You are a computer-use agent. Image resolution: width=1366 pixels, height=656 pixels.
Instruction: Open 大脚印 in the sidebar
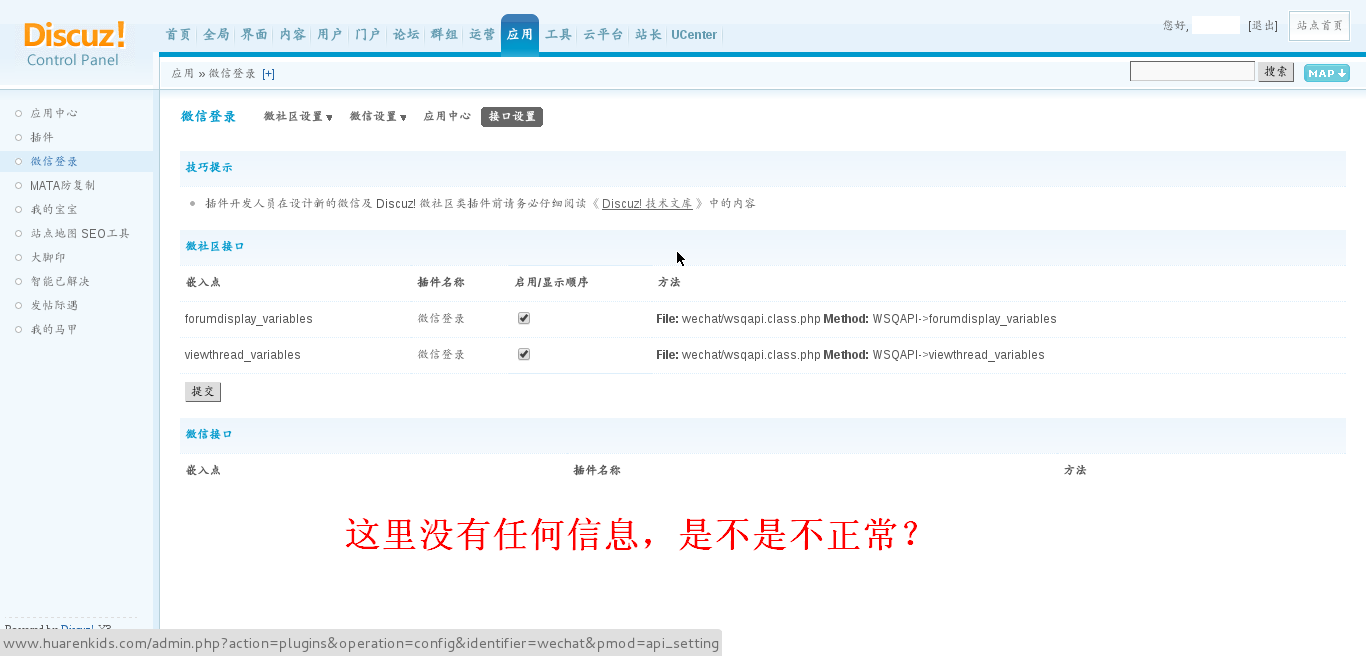coord(48,258)
